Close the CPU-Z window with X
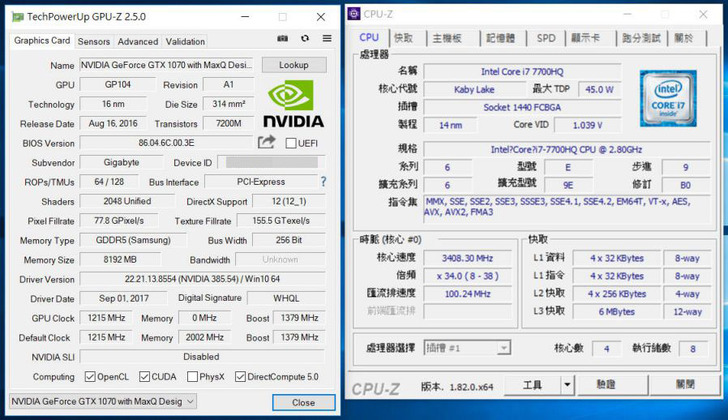This screenshot has height=420, width=728. [x=703, y=14]
